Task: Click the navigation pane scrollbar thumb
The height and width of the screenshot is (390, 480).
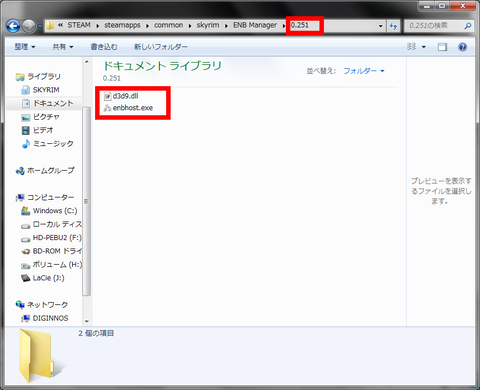Action: 86,201
